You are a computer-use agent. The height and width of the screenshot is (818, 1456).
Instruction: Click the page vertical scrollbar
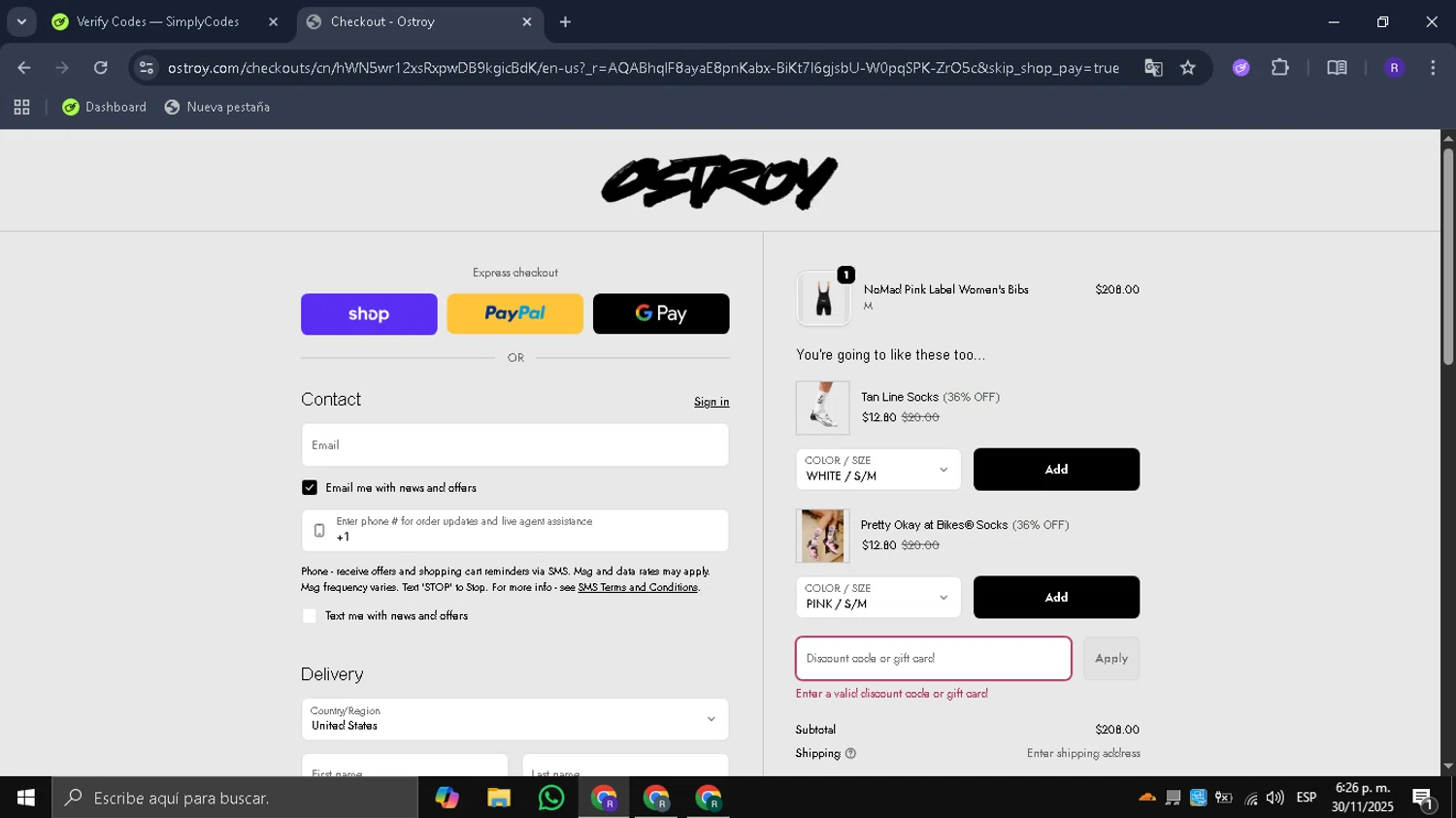click(x=1447, y=257)
